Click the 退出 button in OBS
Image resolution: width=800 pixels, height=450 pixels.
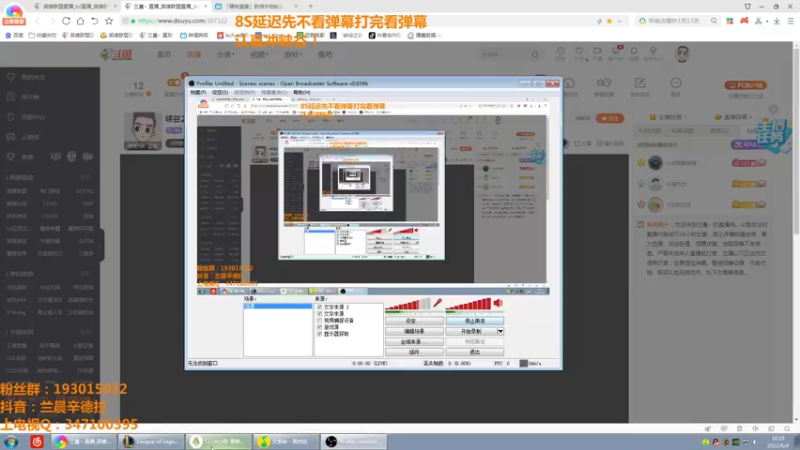[x=474, y=352]
